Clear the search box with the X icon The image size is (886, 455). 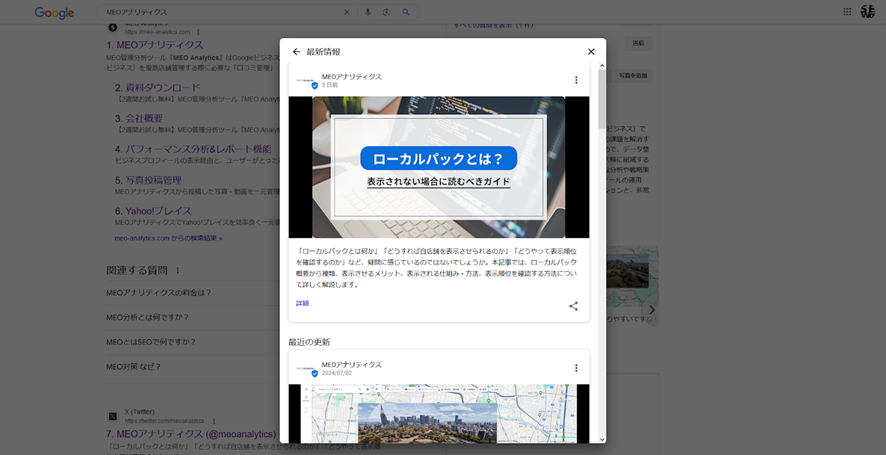(x=347, y=12)
